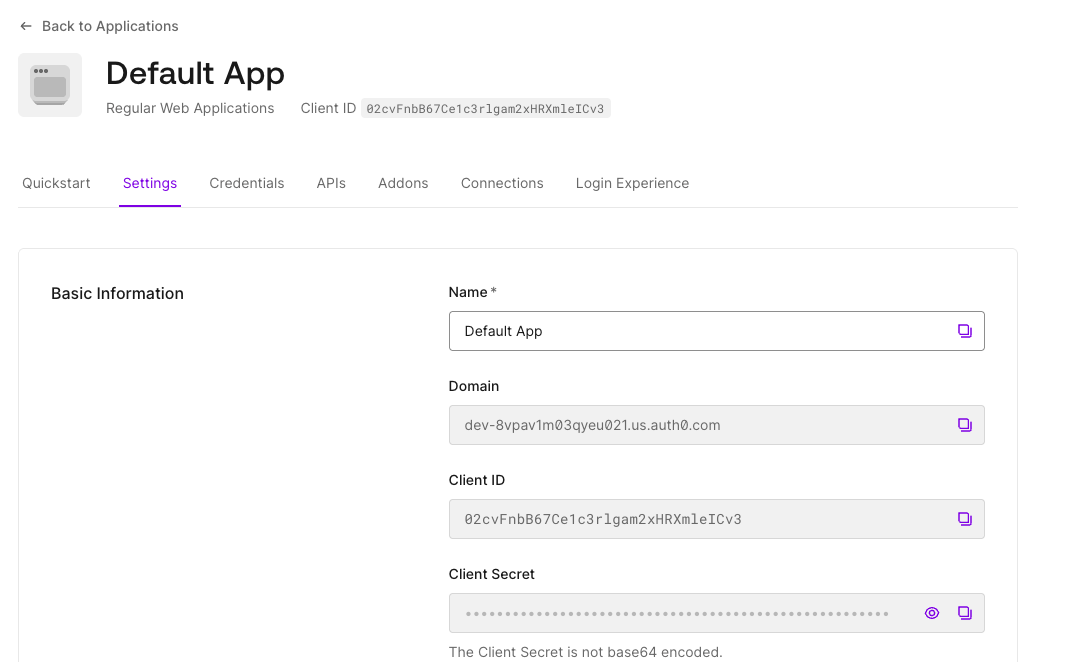Open the APIs tab
Viewport: 1088px width, 662px height.
click(331, 183)
